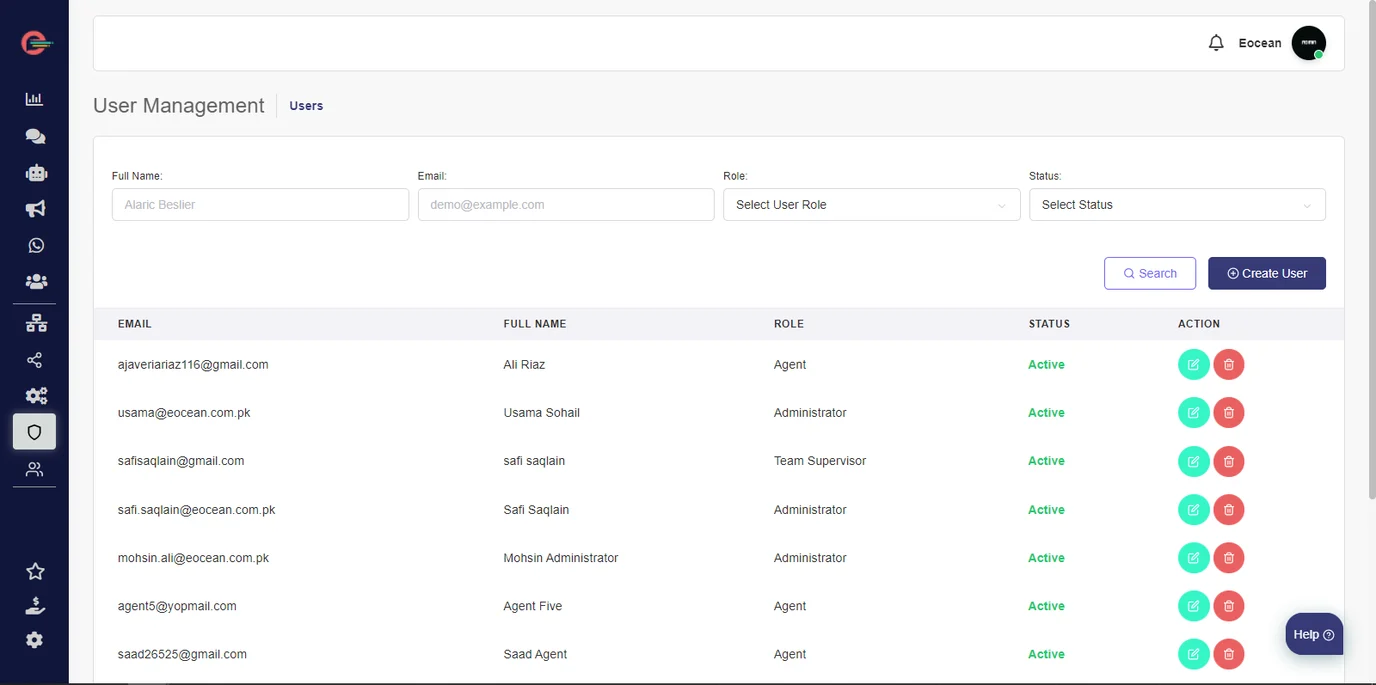Open the Help floating button
Viewport: 1376px width, 685px height.
(x=1313, y=634)
